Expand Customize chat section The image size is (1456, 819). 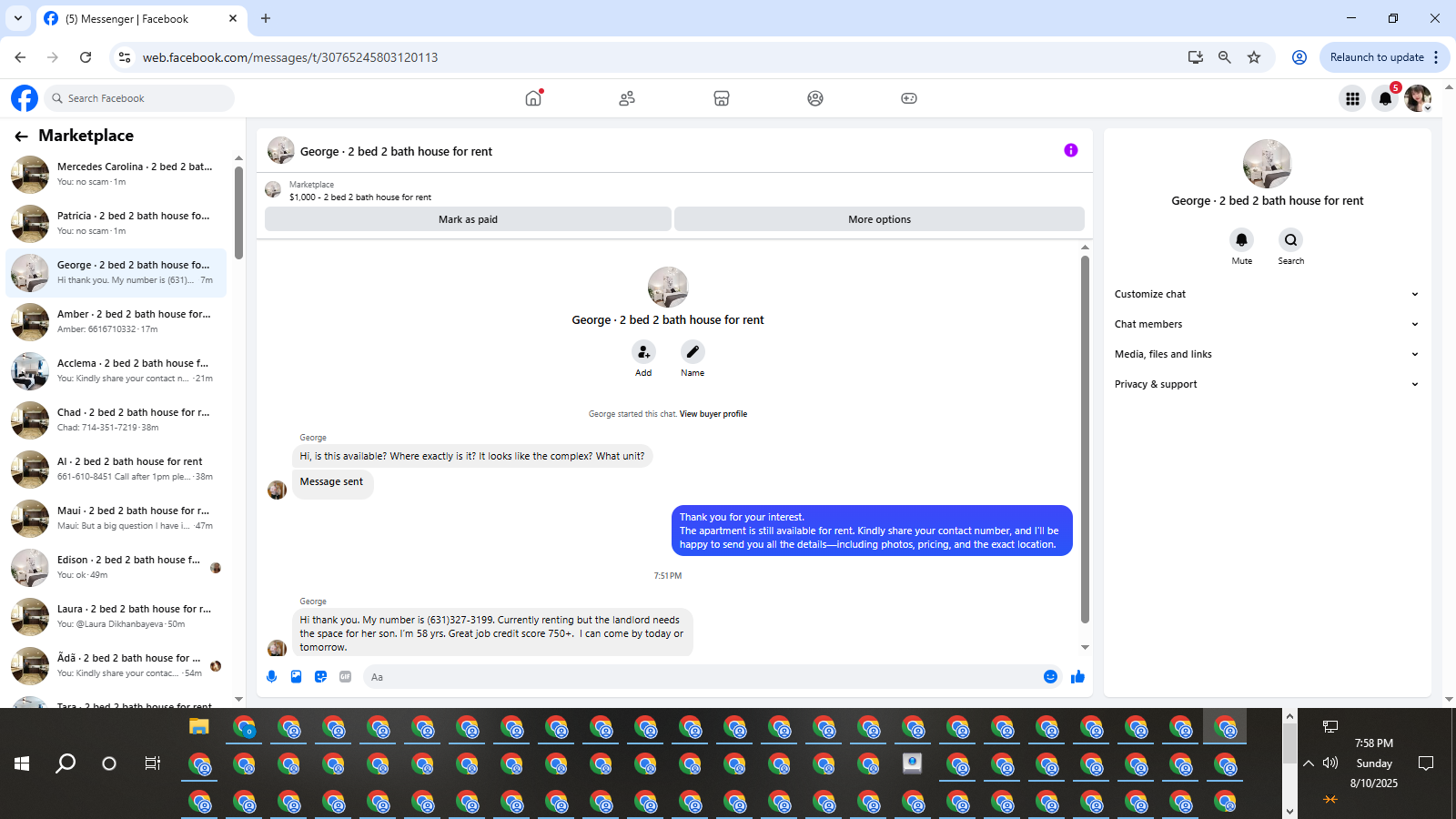point(1266,294)
